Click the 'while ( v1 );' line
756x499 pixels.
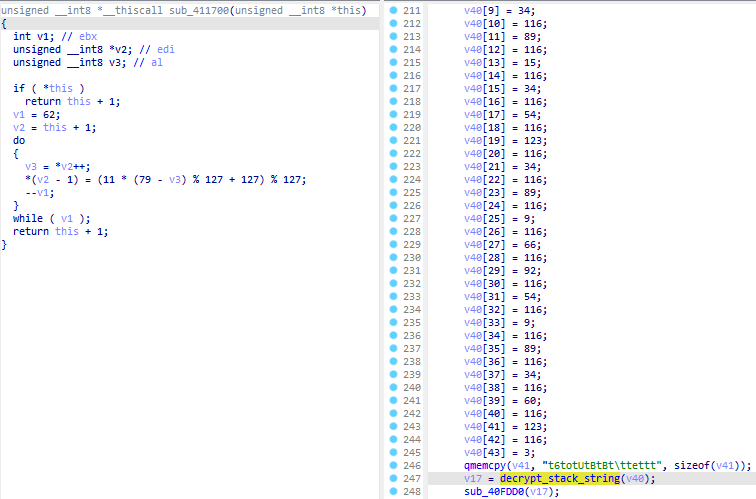tap(52, 218)
